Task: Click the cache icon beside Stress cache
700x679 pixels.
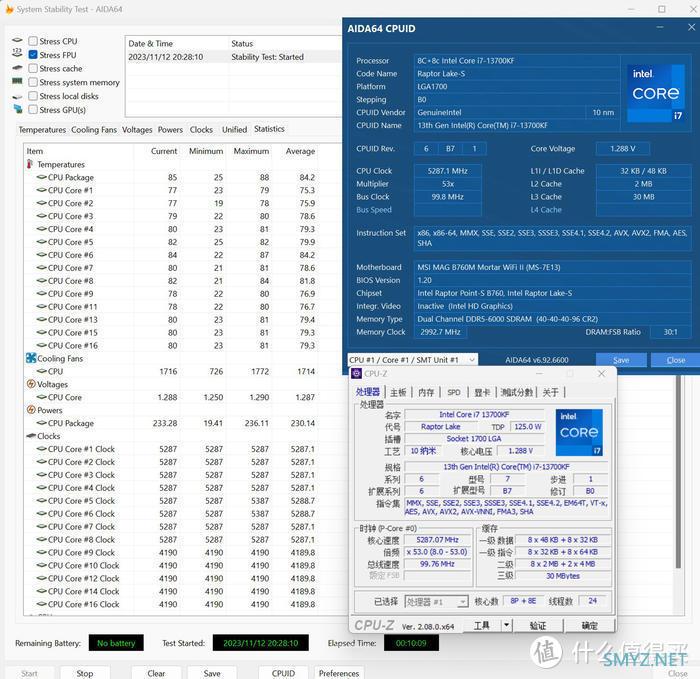Action: [17, 68]
